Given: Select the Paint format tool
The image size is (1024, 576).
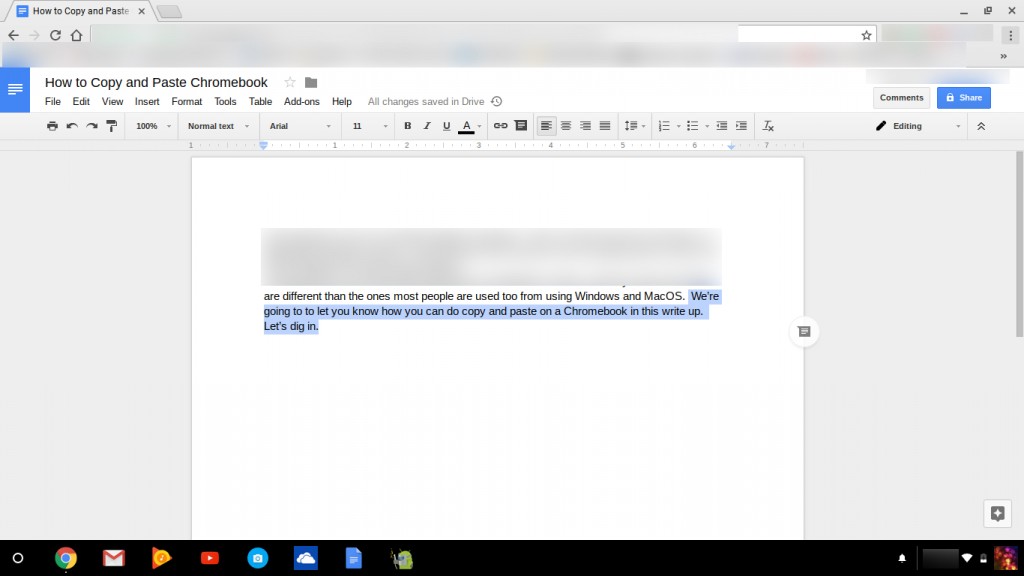Looking at the screenshot, I should click(112, 126).
